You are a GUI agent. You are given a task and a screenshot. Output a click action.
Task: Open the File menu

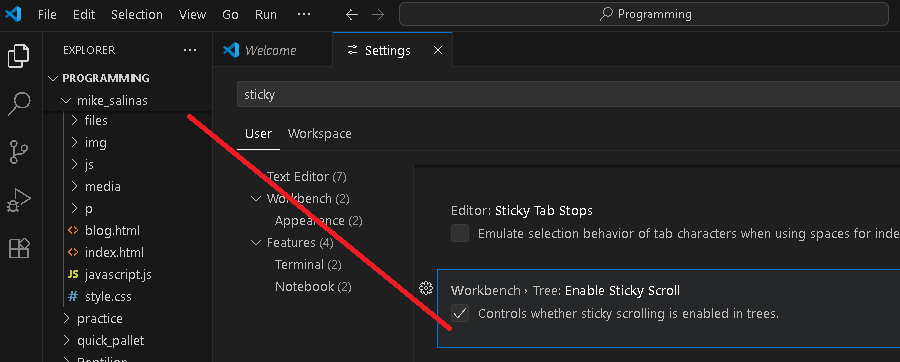coord(47,15)
